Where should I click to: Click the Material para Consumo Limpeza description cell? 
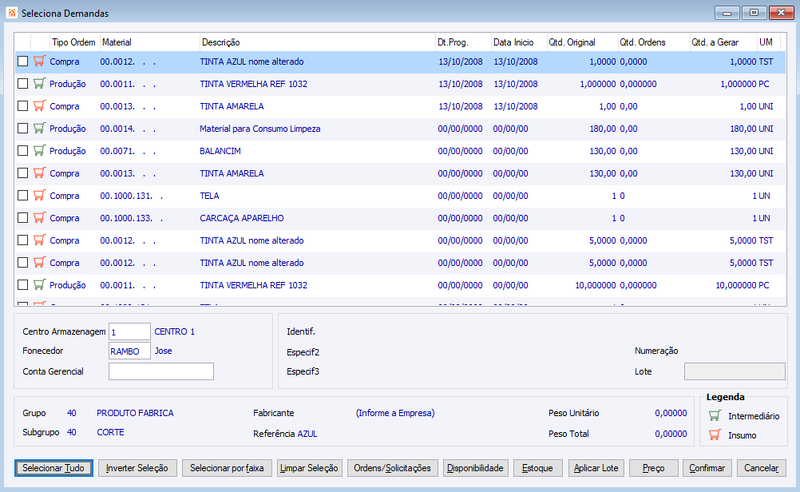(x=260, y=129)
